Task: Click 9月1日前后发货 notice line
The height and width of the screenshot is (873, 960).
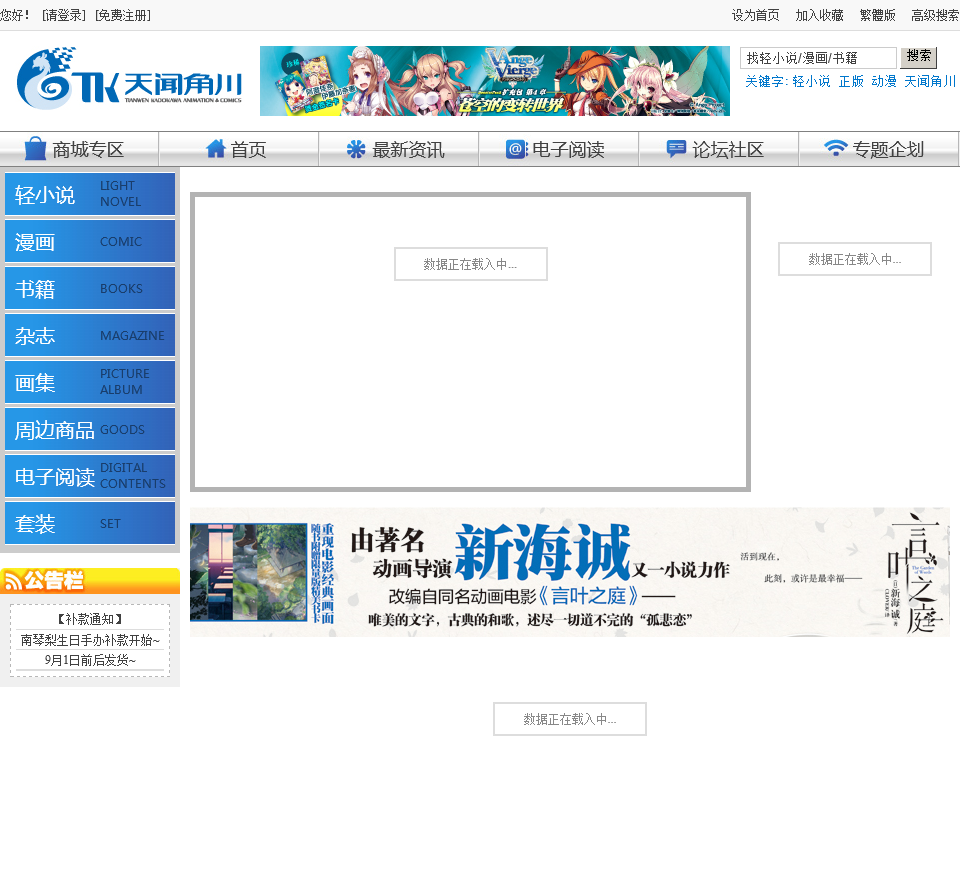Action: pos(90,660)
